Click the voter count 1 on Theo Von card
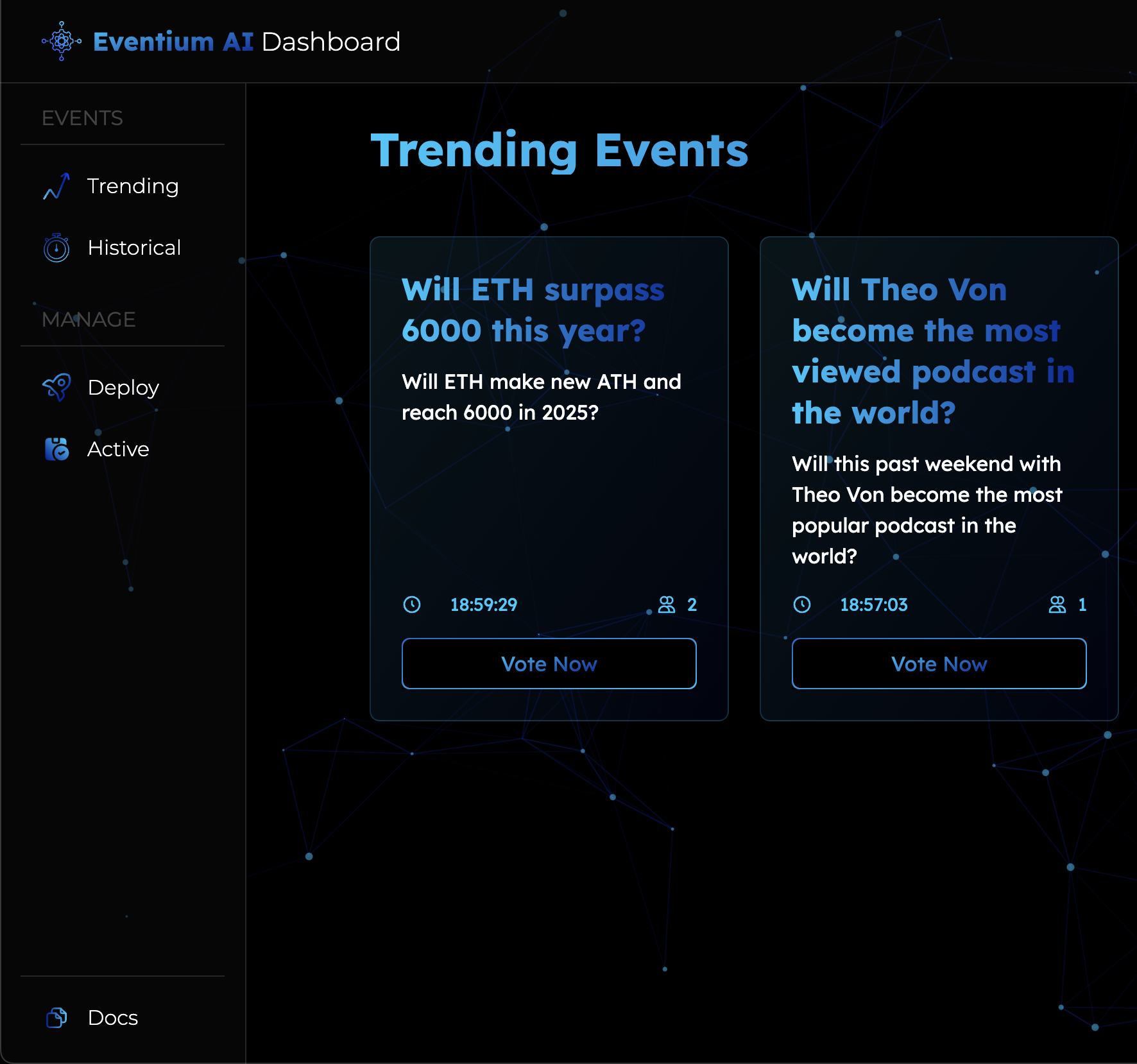The height and width of the screenshot is (1064, 1137). coord(1082,605)
